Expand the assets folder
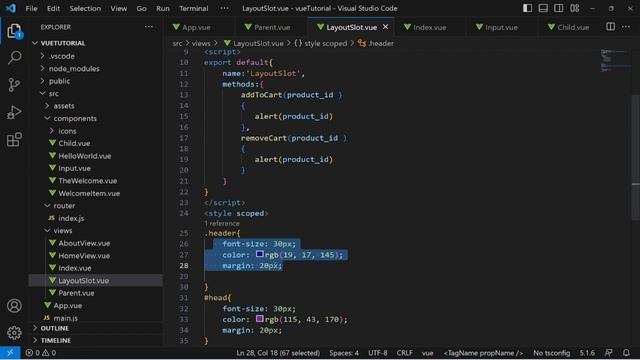This screenshot has width=640, height=360. pyautogui.click(x=97, y=106)
